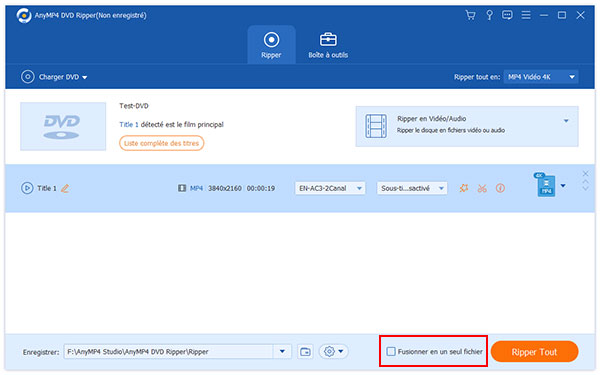The image size is (600, 375).
Task: Move Title 1 down with the arrow
Action: pyautogui.click(x=585, y=189)
